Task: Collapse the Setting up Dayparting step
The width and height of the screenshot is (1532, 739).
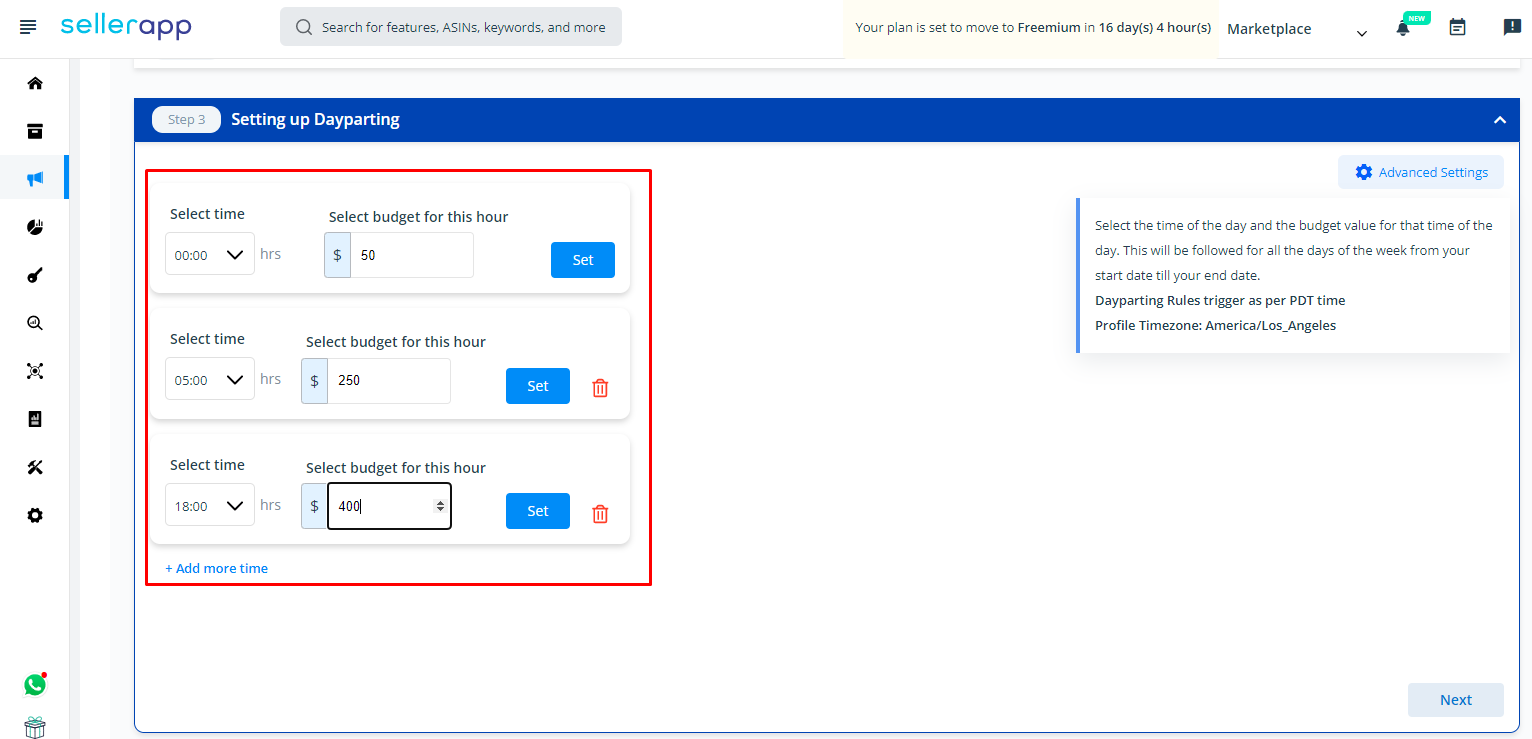Action: (x=1499, y=120)
